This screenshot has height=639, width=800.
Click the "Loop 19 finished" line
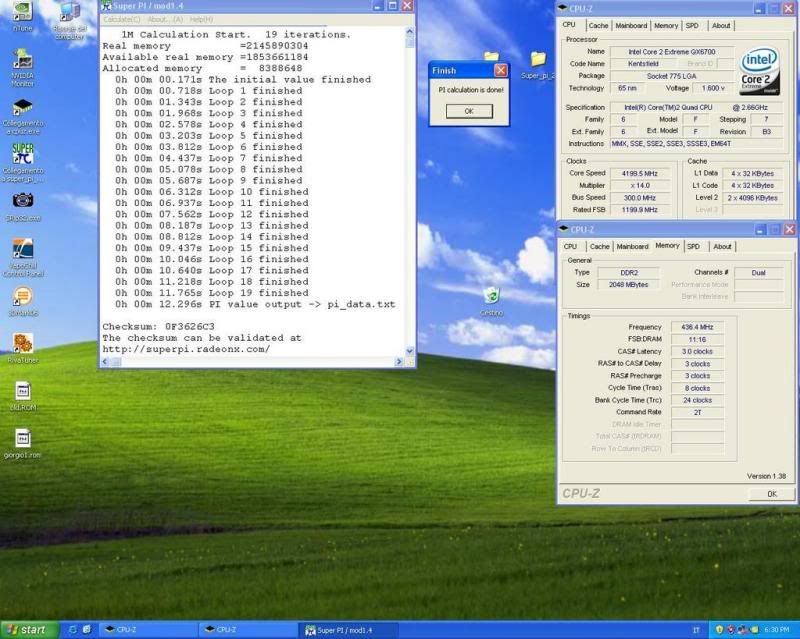click(211, 293)
